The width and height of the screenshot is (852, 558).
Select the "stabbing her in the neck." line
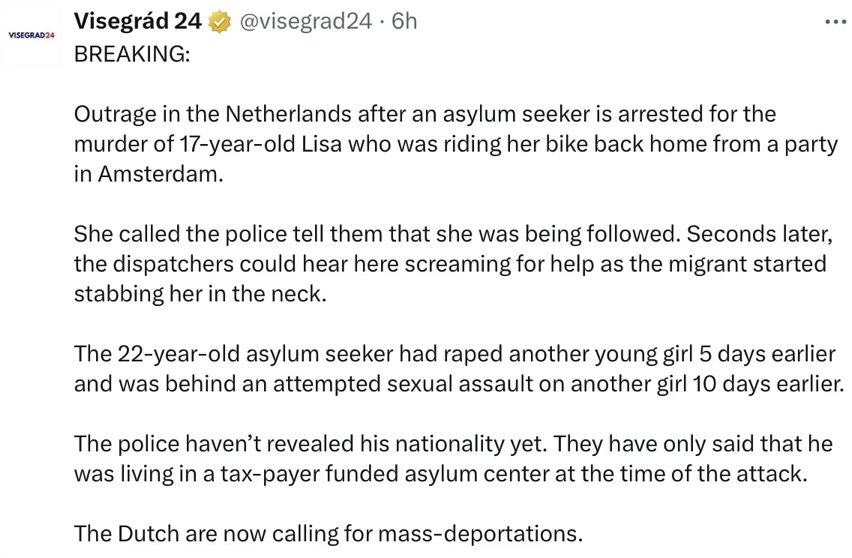tap(201, 294)
